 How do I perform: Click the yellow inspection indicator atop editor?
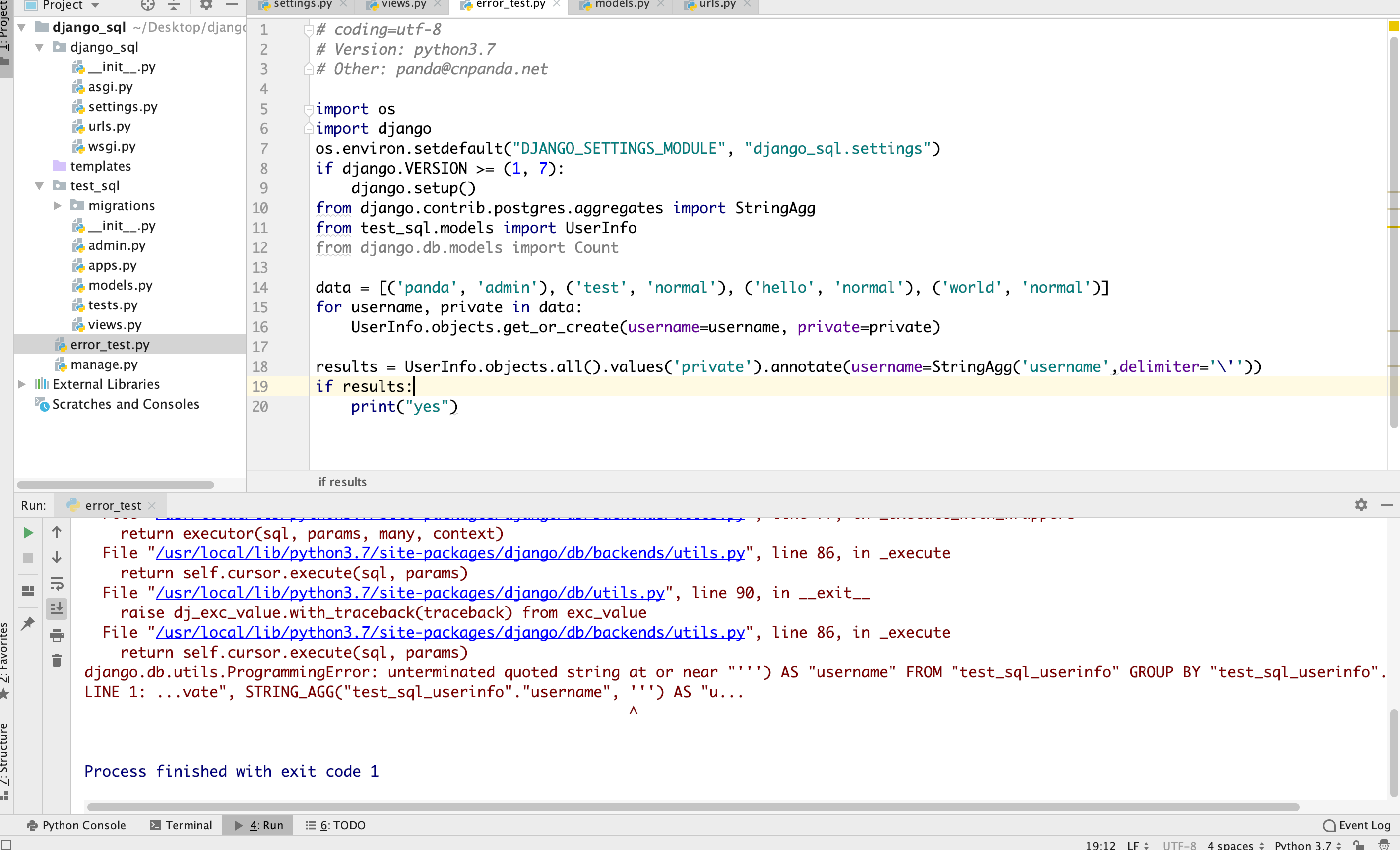[1394, 26]
